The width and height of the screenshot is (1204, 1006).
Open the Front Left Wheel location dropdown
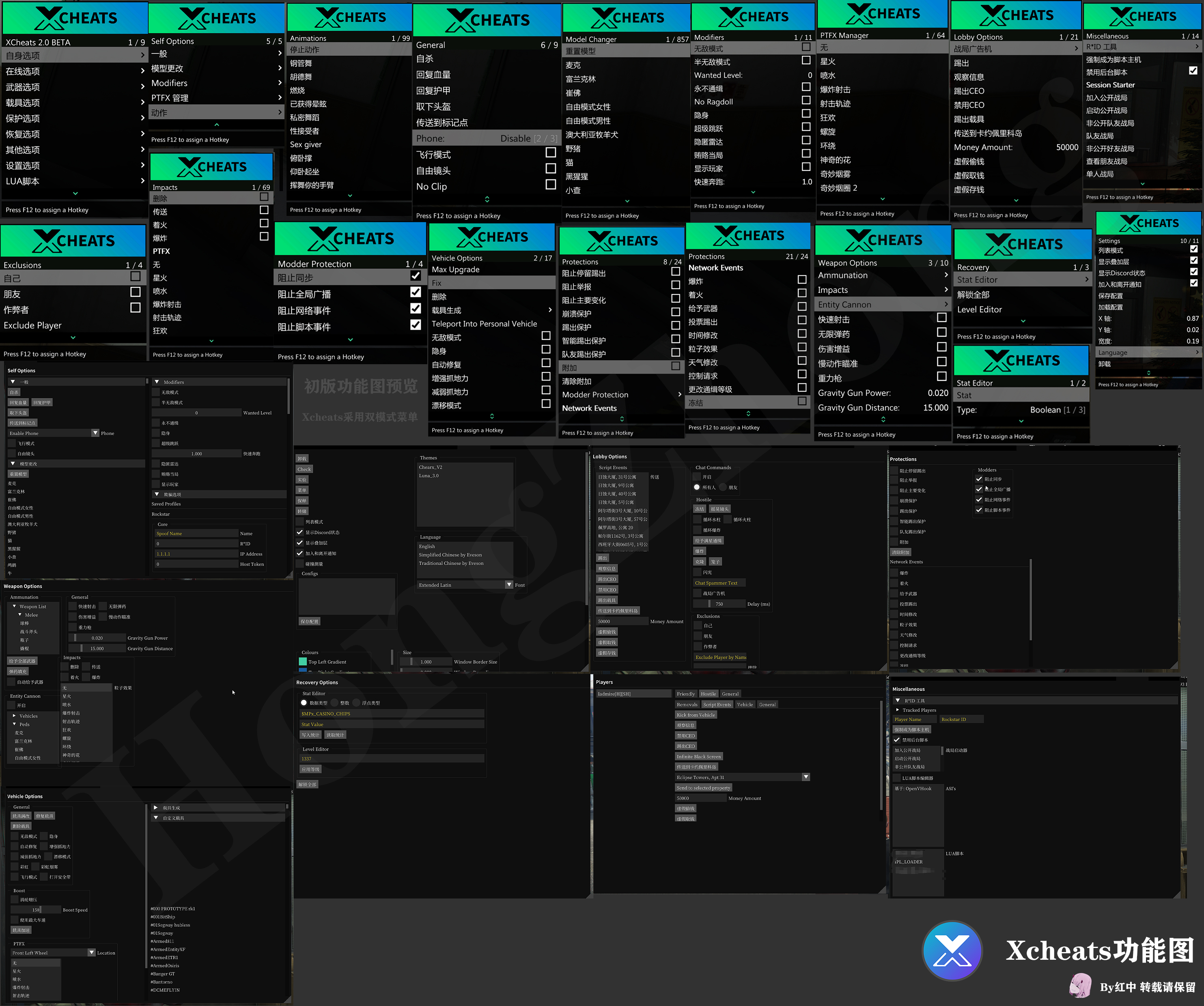click(x=91, y=953)
